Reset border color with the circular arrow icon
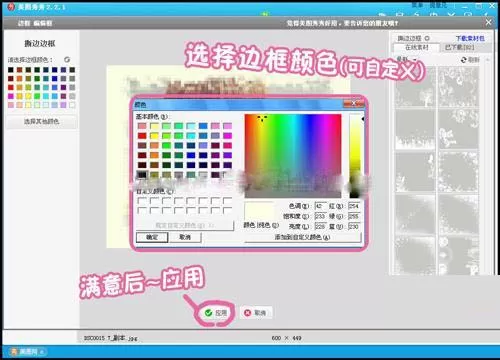 pyautogui.click(x=67, y=59)
